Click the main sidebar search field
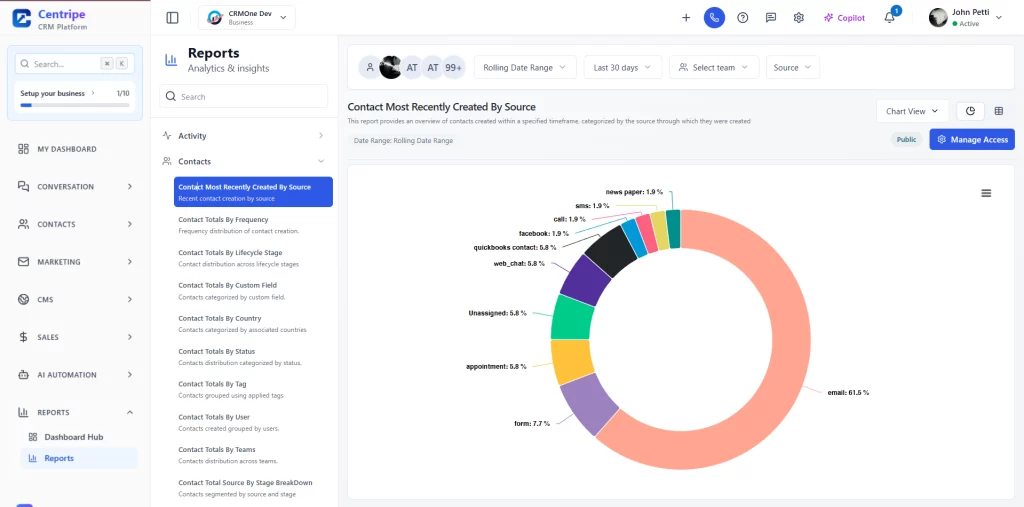Viewport: 1024px width, 507px height. pos(72,64)
